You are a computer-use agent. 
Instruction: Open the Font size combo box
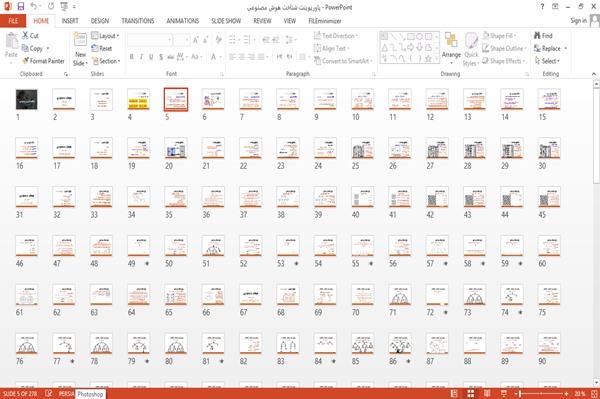[x=181, y=39]
